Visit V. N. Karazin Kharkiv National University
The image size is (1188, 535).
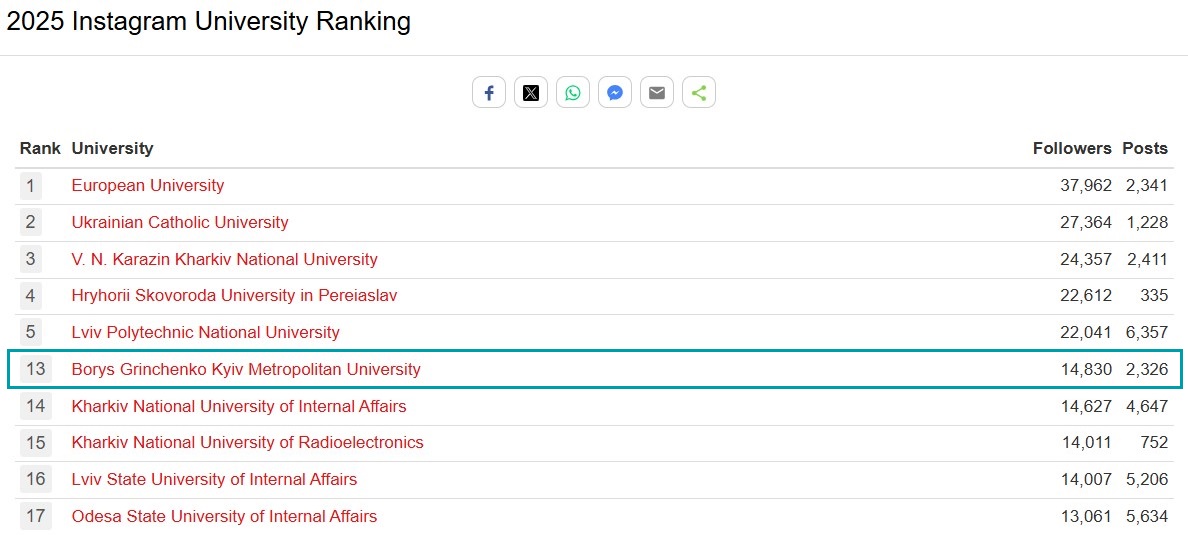pyautogui.click(x=224, y=259)
